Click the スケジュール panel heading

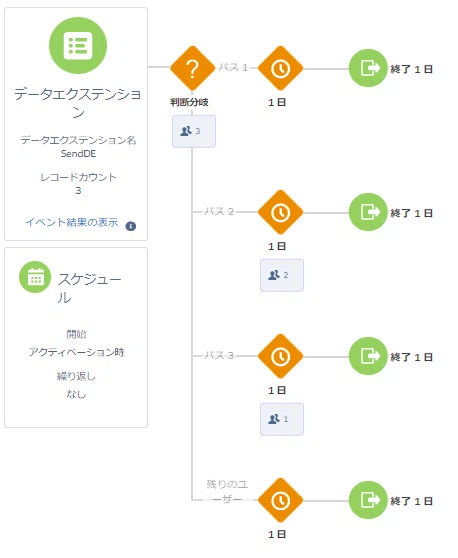pyautogui.click(x=89, y=288)
